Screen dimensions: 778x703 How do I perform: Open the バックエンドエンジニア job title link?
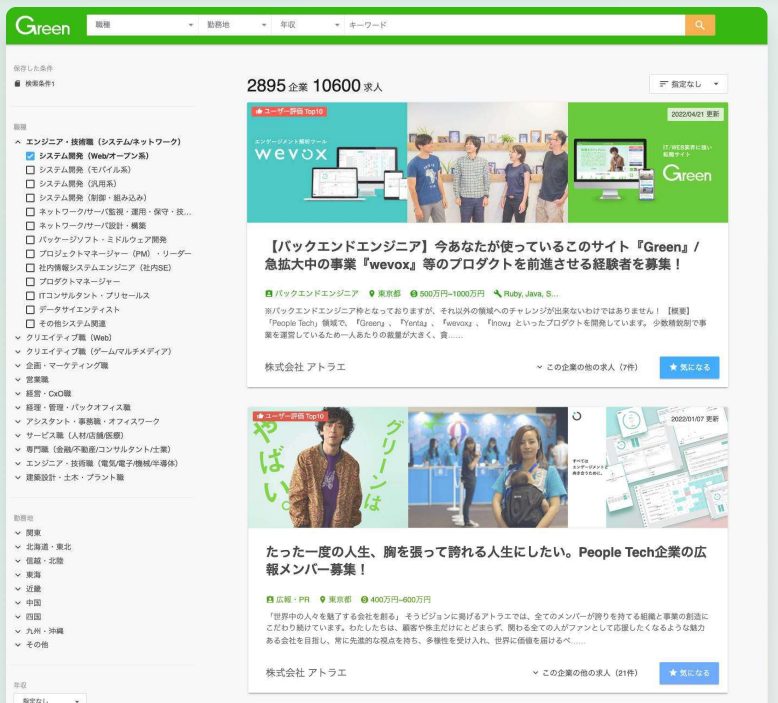click(482, 255)
